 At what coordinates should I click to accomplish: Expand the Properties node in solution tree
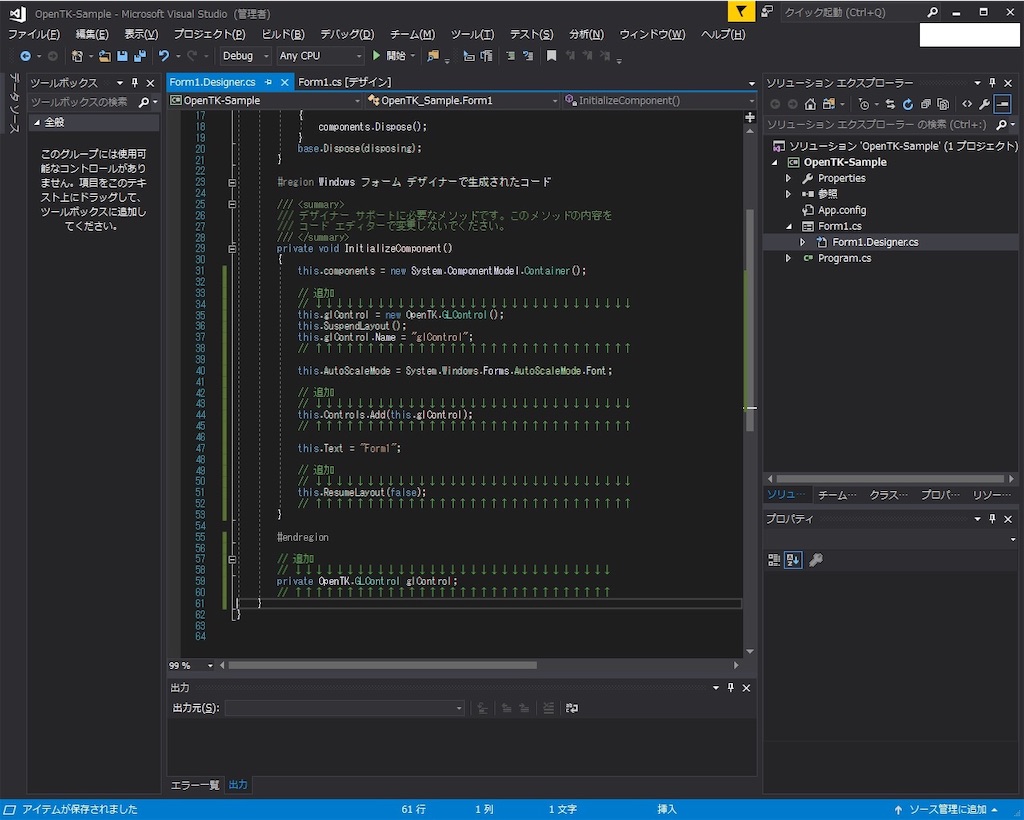point(788,178)
